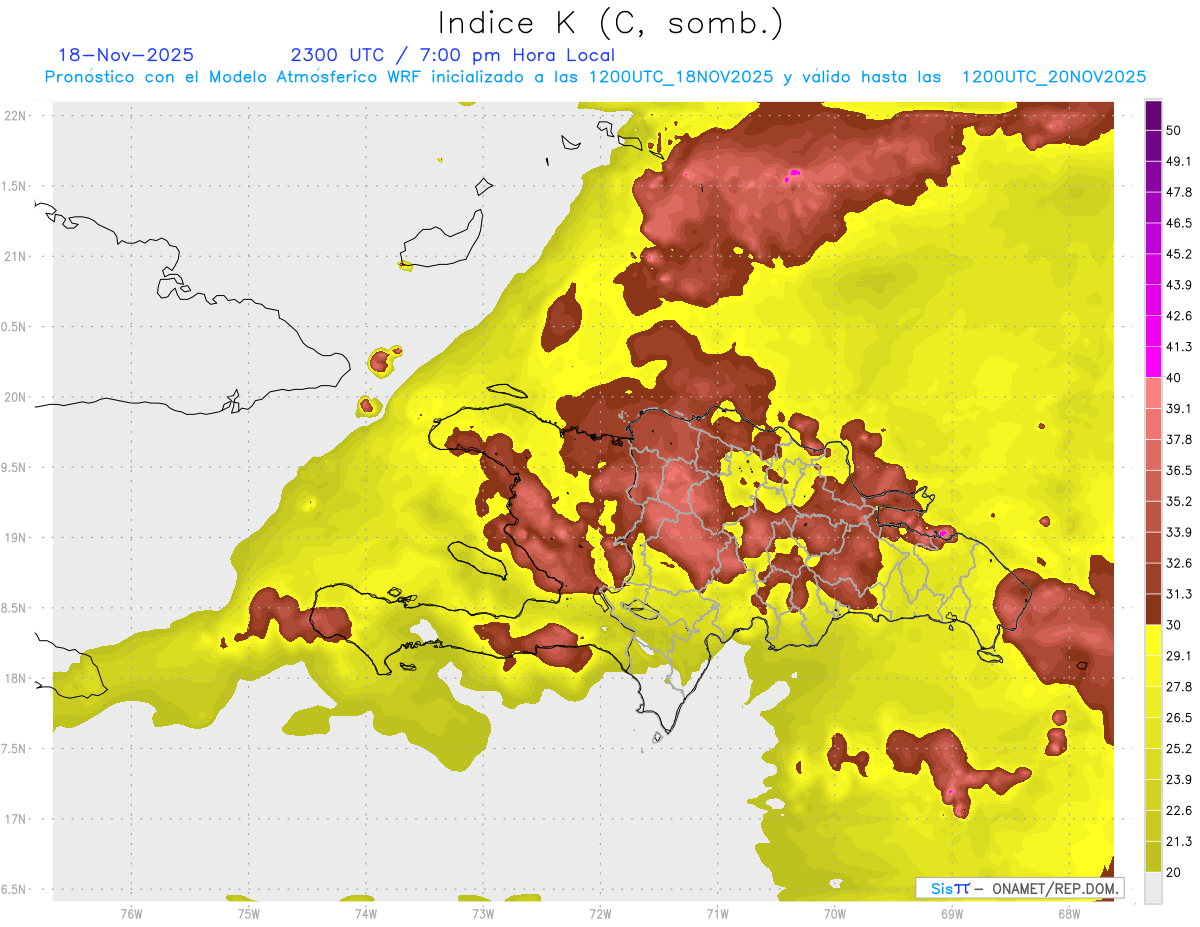
Task: Click the color scale label "47.8"
Action: point(1178,192)
